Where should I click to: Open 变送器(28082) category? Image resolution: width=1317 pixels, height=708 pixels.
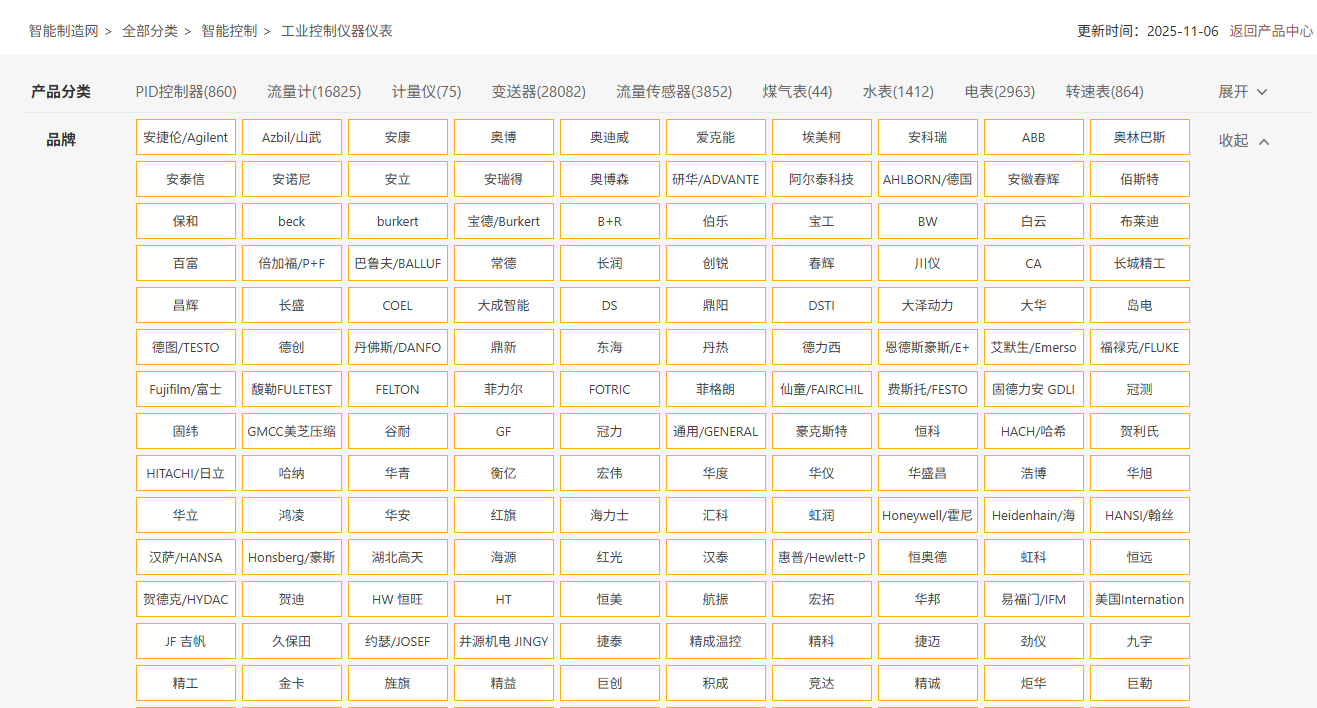click(538, 92)
